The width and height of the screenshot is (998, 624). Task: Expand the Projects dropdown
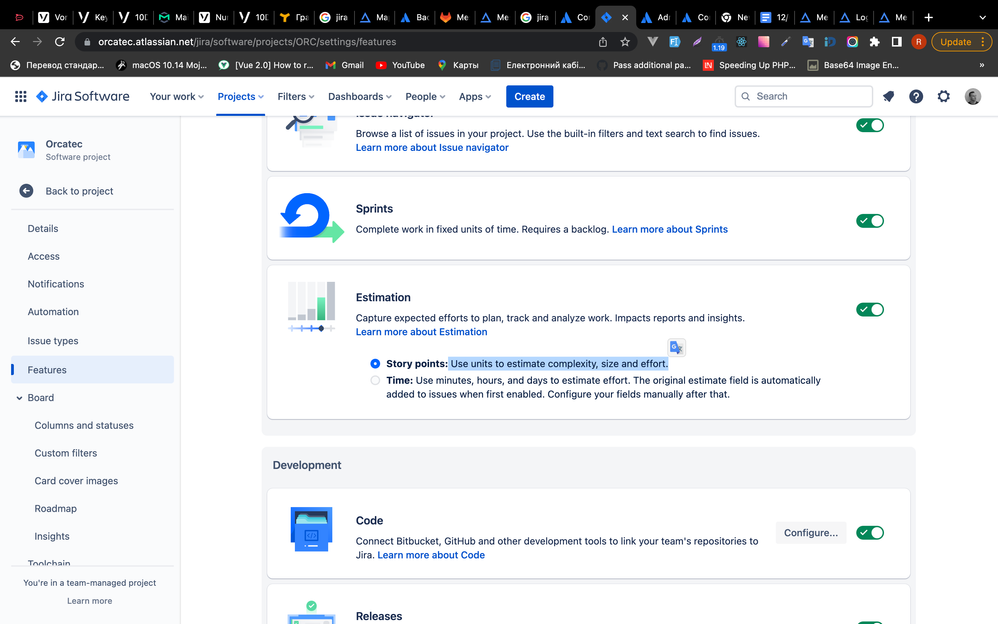[241, 96]
